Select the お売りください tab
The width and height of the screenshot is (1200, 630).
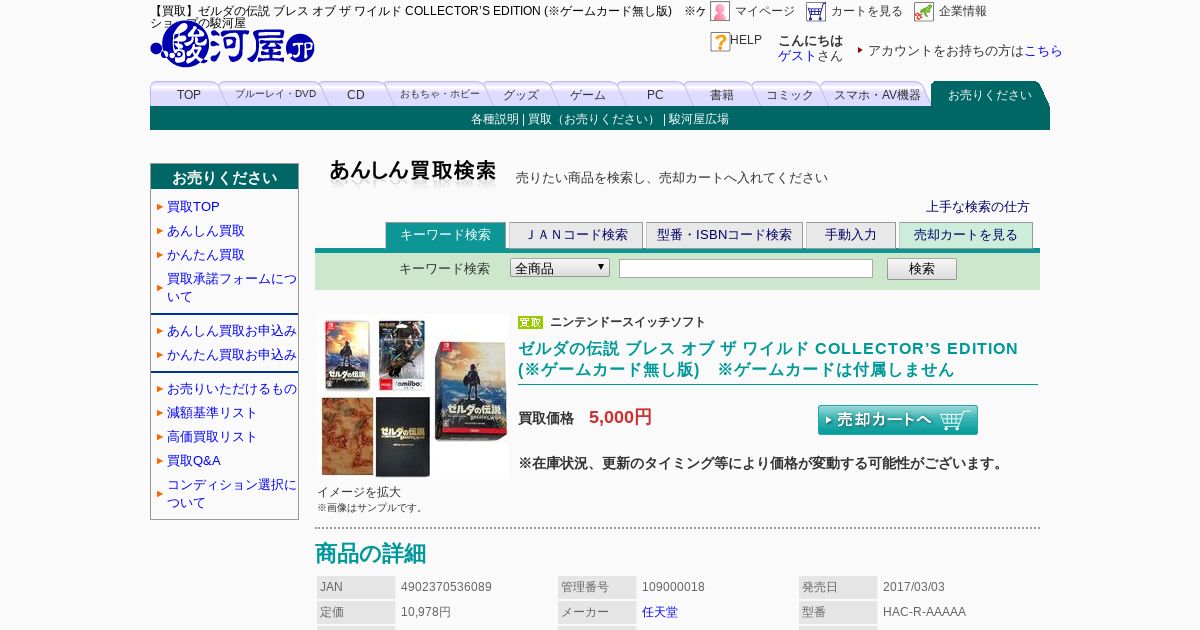990,94
